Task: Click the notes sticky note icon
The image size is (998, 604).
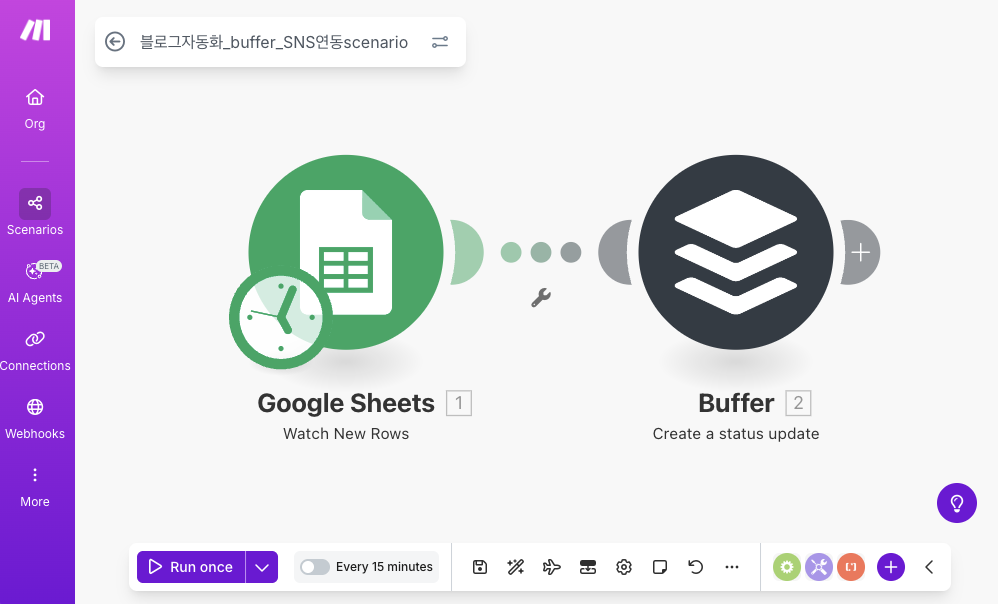Action: 660,567
